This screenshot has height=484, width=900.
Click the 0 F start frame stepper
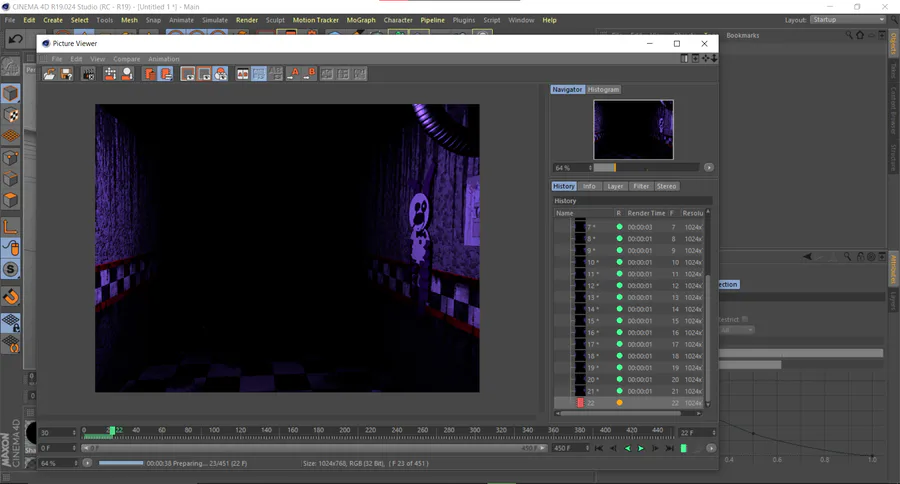[74, 448]
